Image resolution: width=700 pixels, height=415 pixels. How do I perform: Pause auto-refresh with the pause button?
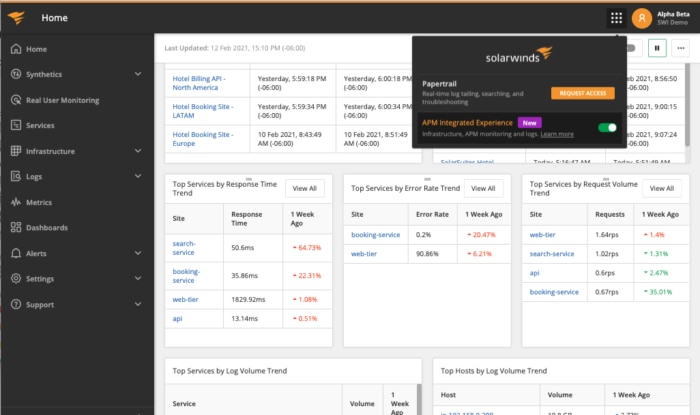pos(658,47)
